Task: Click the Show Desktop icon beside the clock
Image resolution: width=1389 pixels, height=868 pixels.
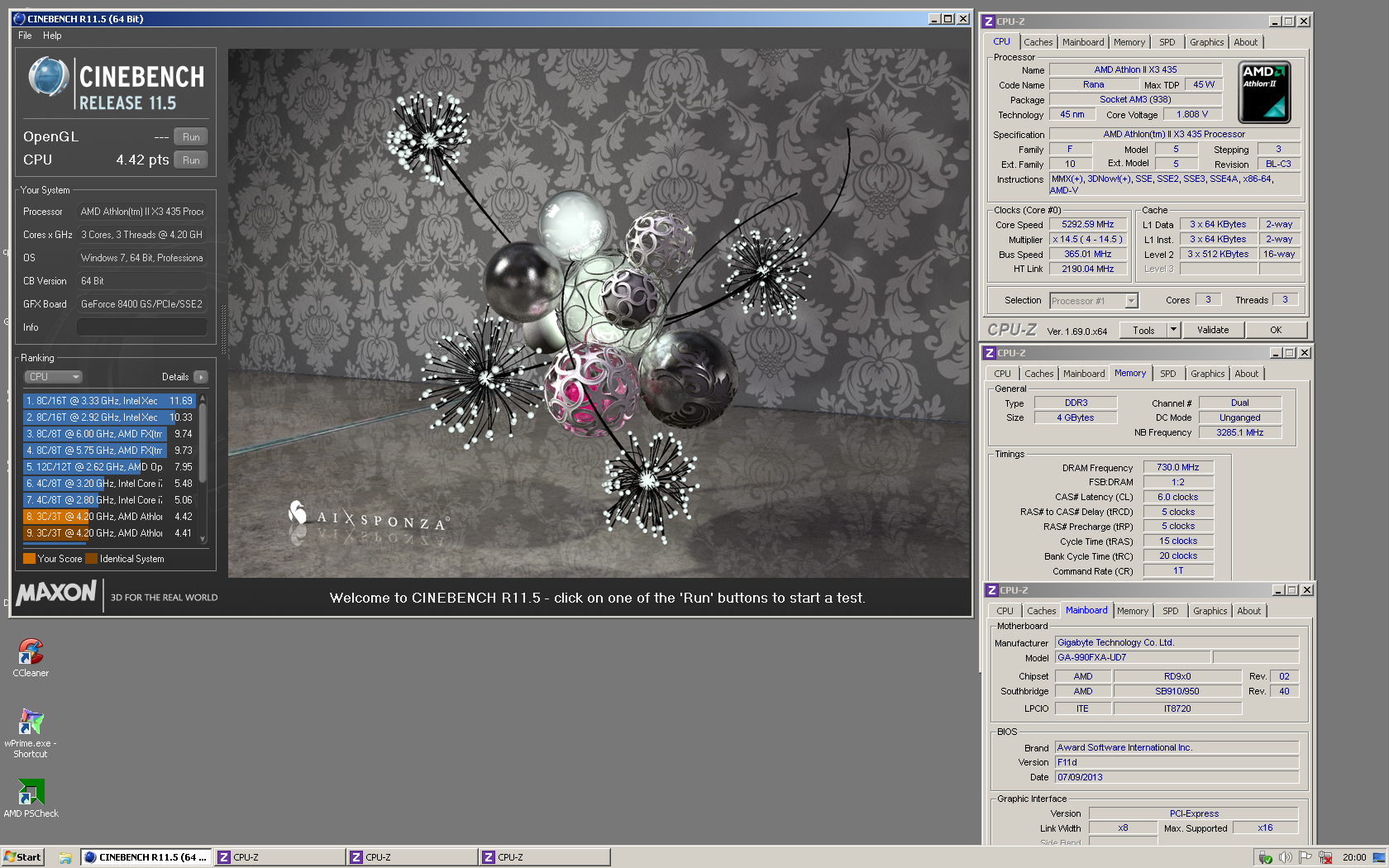Action: coord(1380,857)
